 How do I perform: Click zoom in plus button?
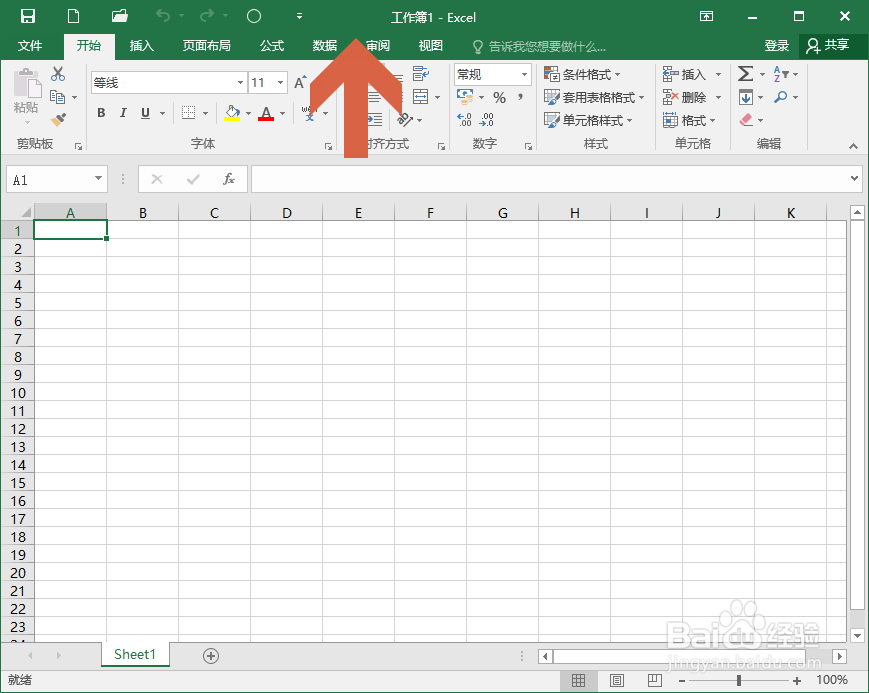pos(796,681)
